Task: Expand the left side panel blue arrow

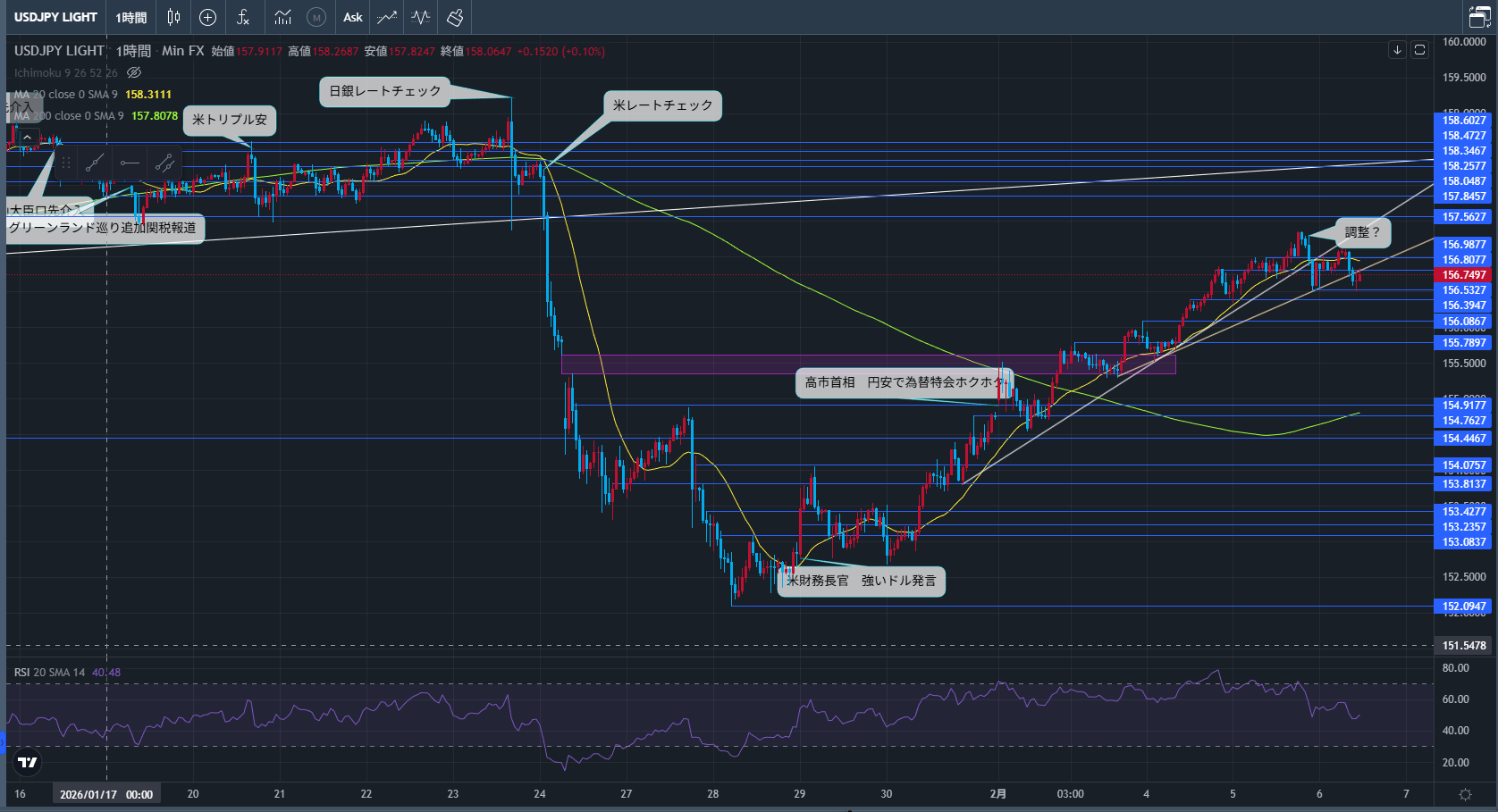Action: pos(3,741)
